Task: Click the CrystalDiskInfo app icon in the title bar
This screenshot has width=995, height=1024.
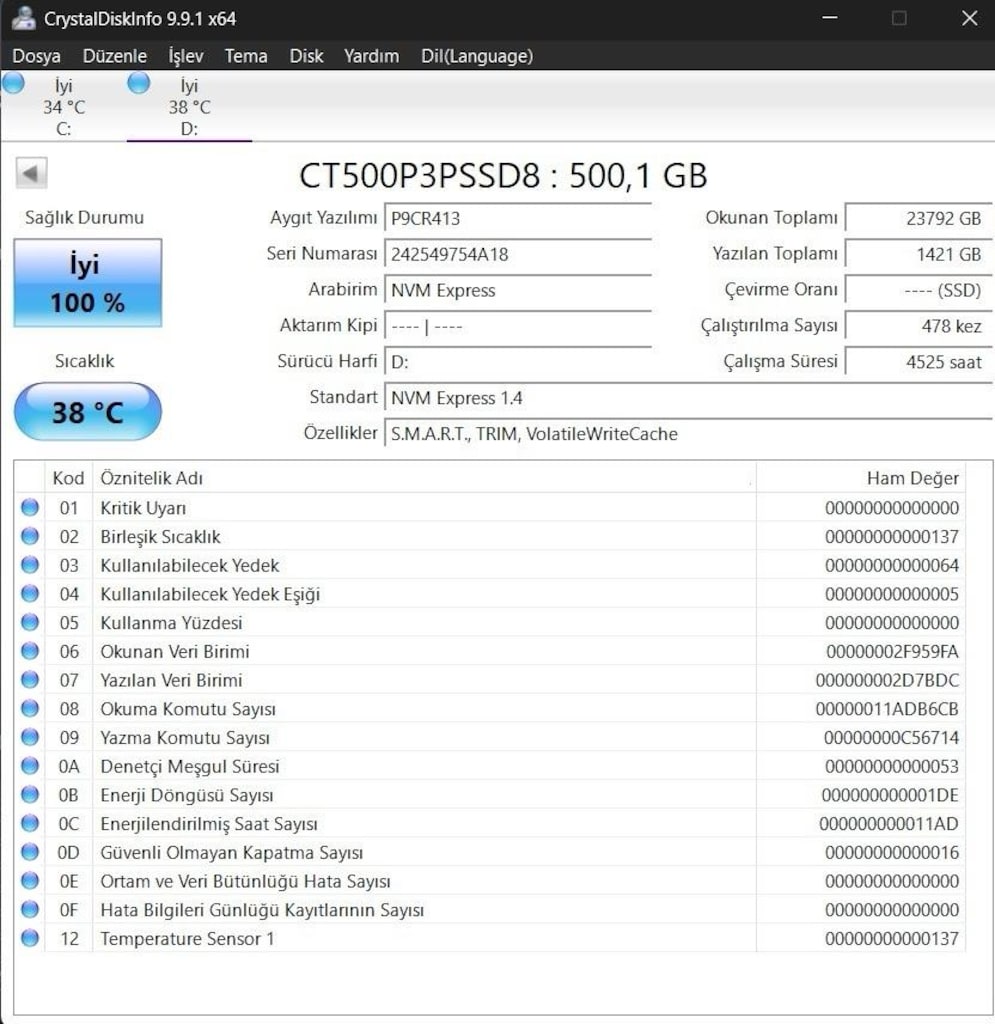Action: pyautogui.click(x=24, y=18)
